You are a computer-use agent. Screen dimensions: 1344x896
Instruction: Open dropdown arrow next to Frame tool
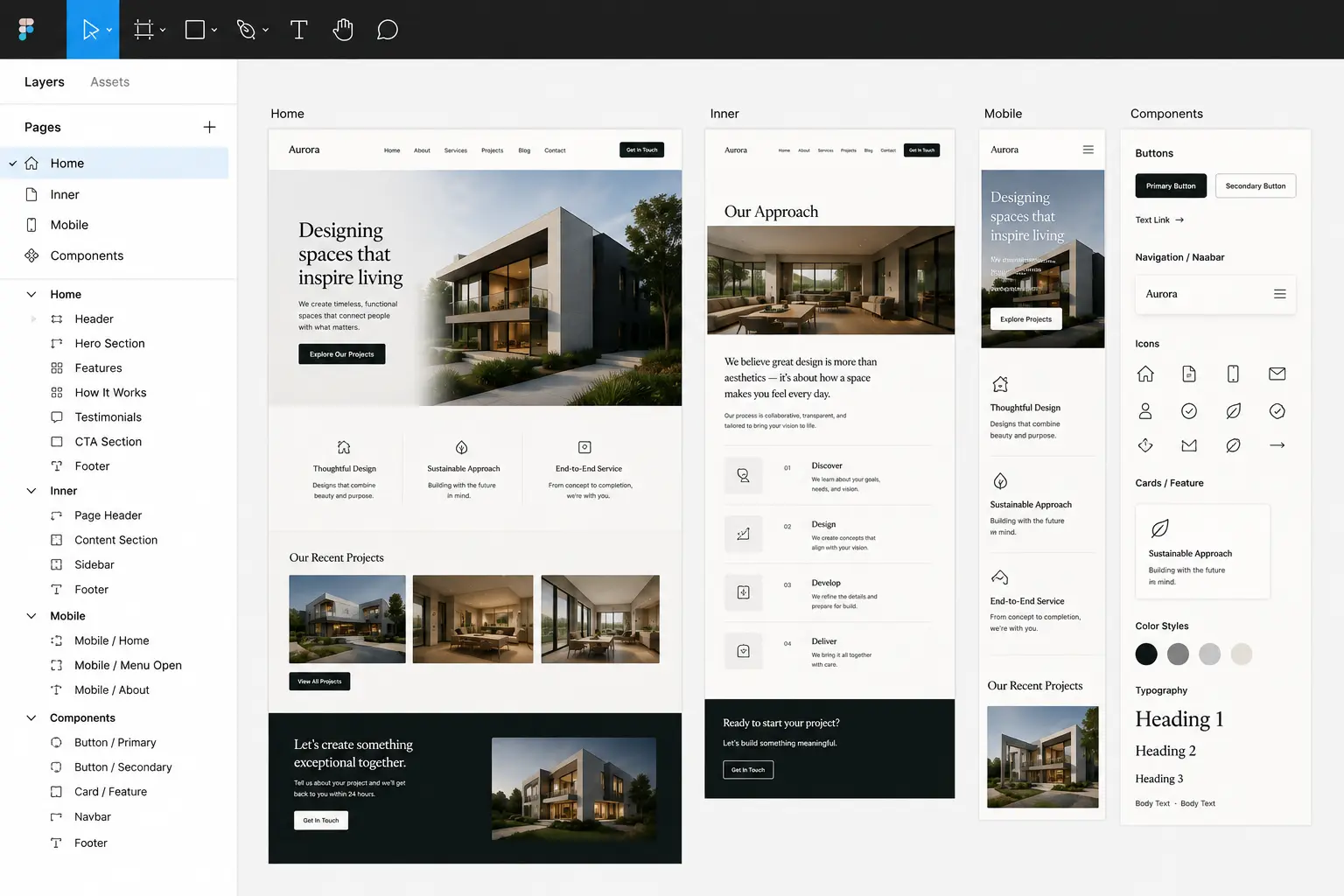pyautogui.click(x=163, y=31)
